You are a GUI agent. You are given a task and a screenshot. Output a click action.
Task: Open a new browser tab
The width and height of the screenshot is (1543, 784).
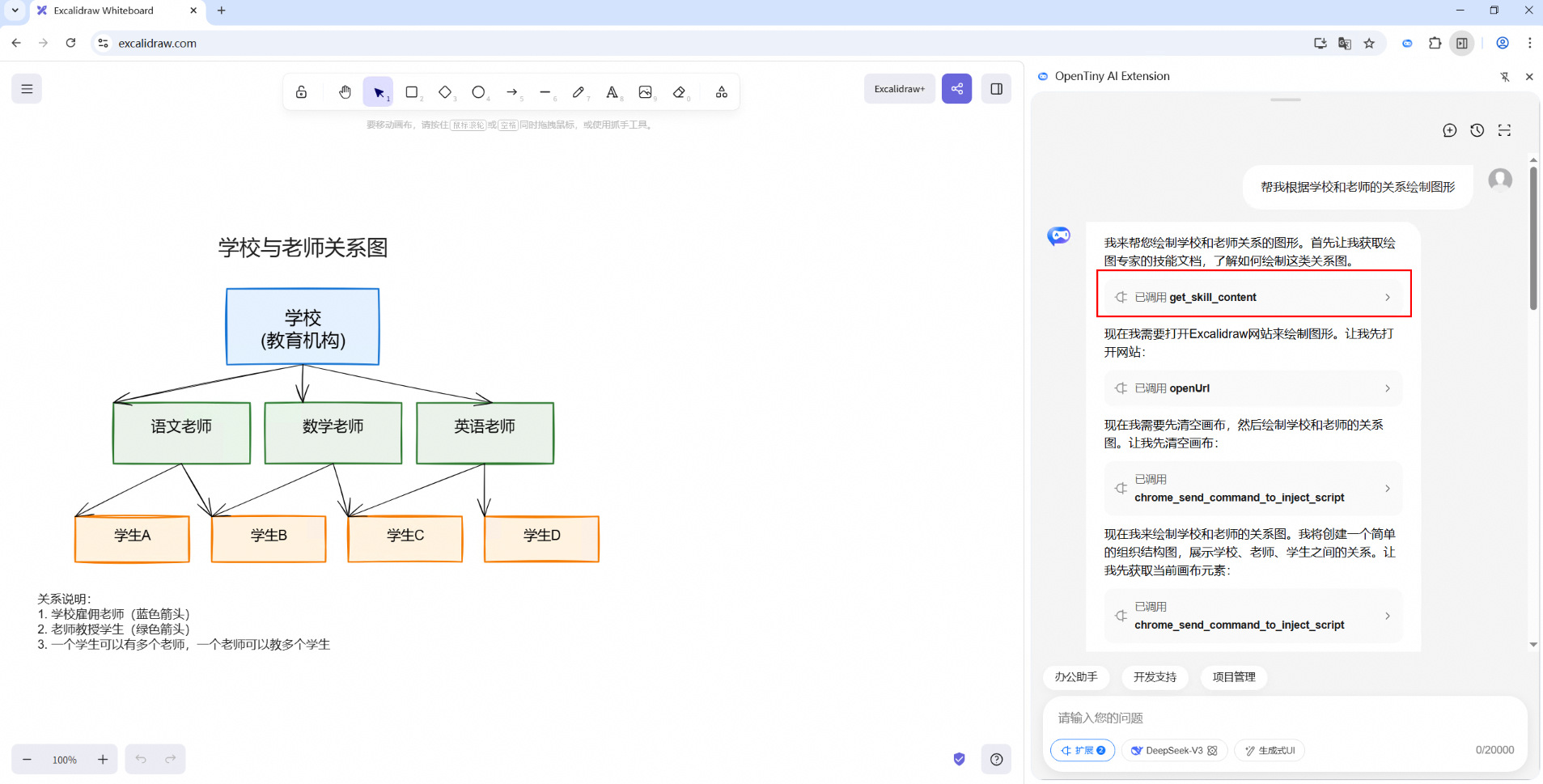coord(222,11)
